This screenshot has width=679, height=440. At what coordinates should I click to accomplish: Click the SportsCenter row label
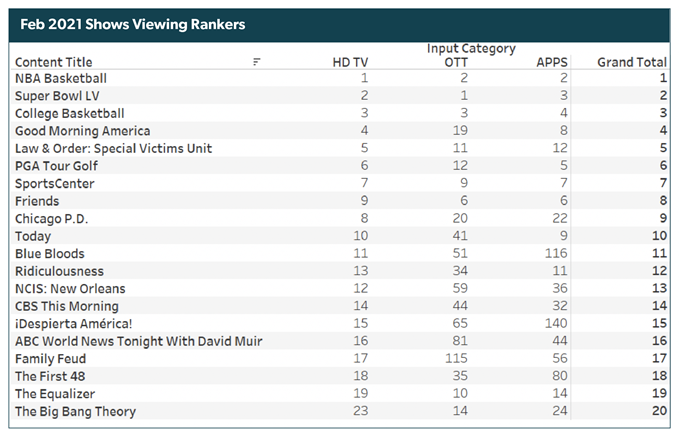55,183
